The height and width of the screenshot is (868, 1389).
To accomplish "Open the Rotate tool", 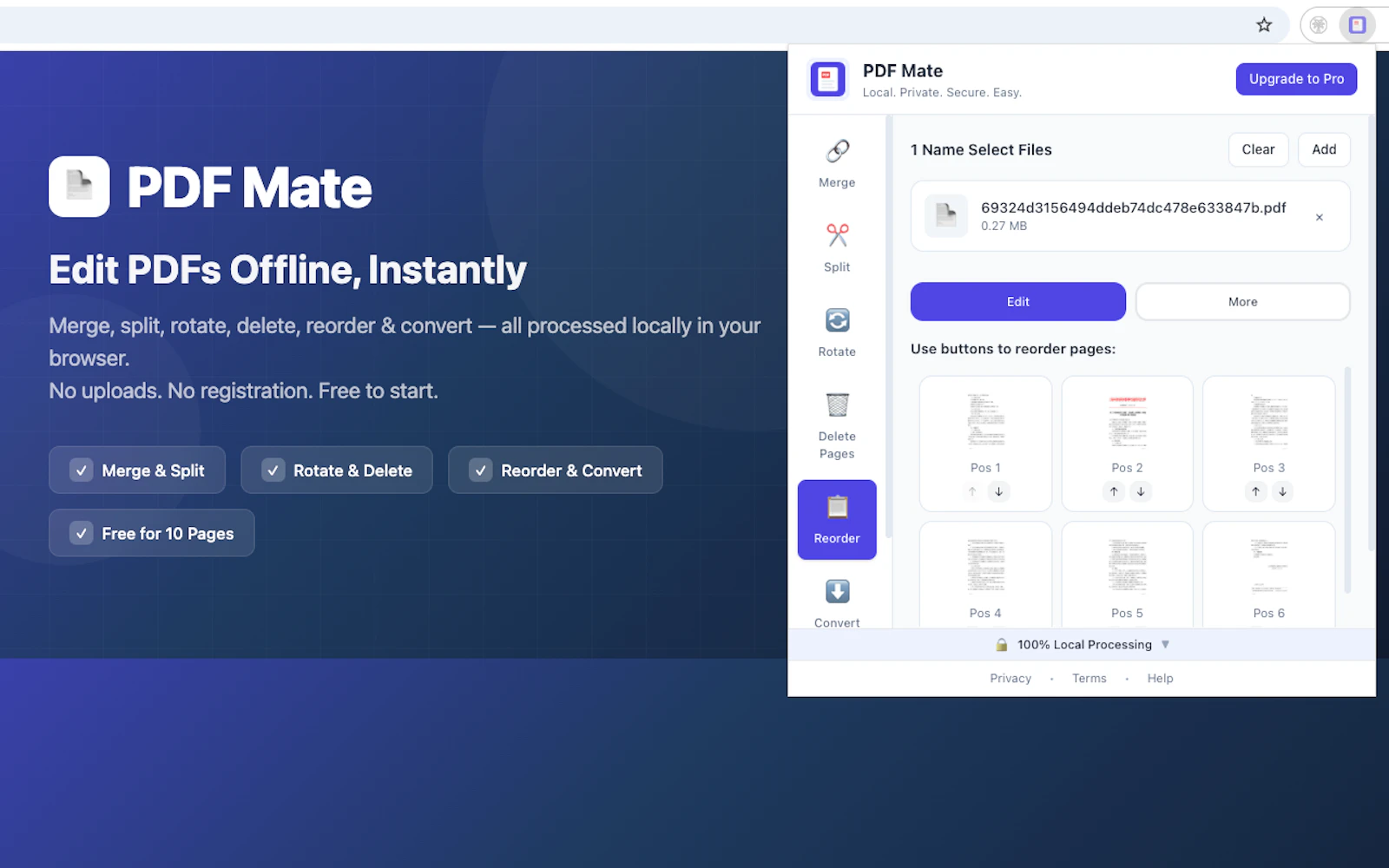I will 837,332.
